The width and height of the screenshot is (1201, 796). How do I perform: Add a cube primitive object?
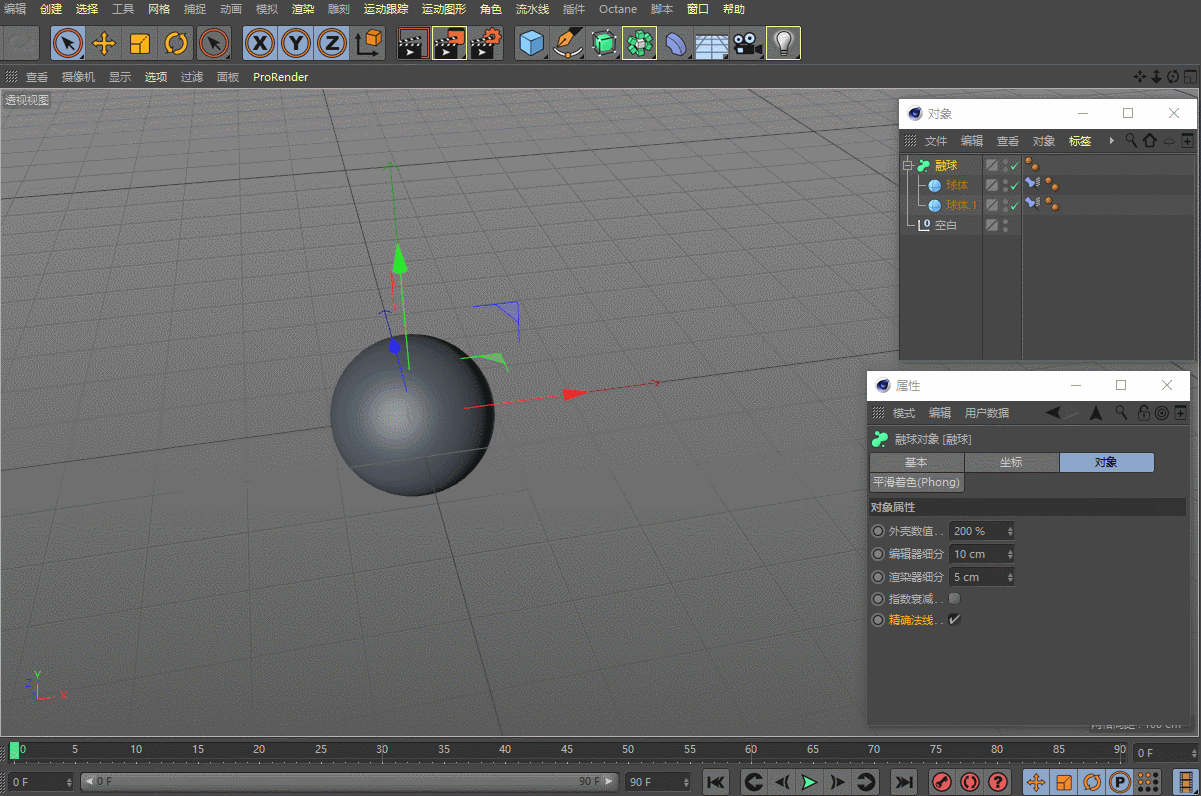[x=532, y=43]
